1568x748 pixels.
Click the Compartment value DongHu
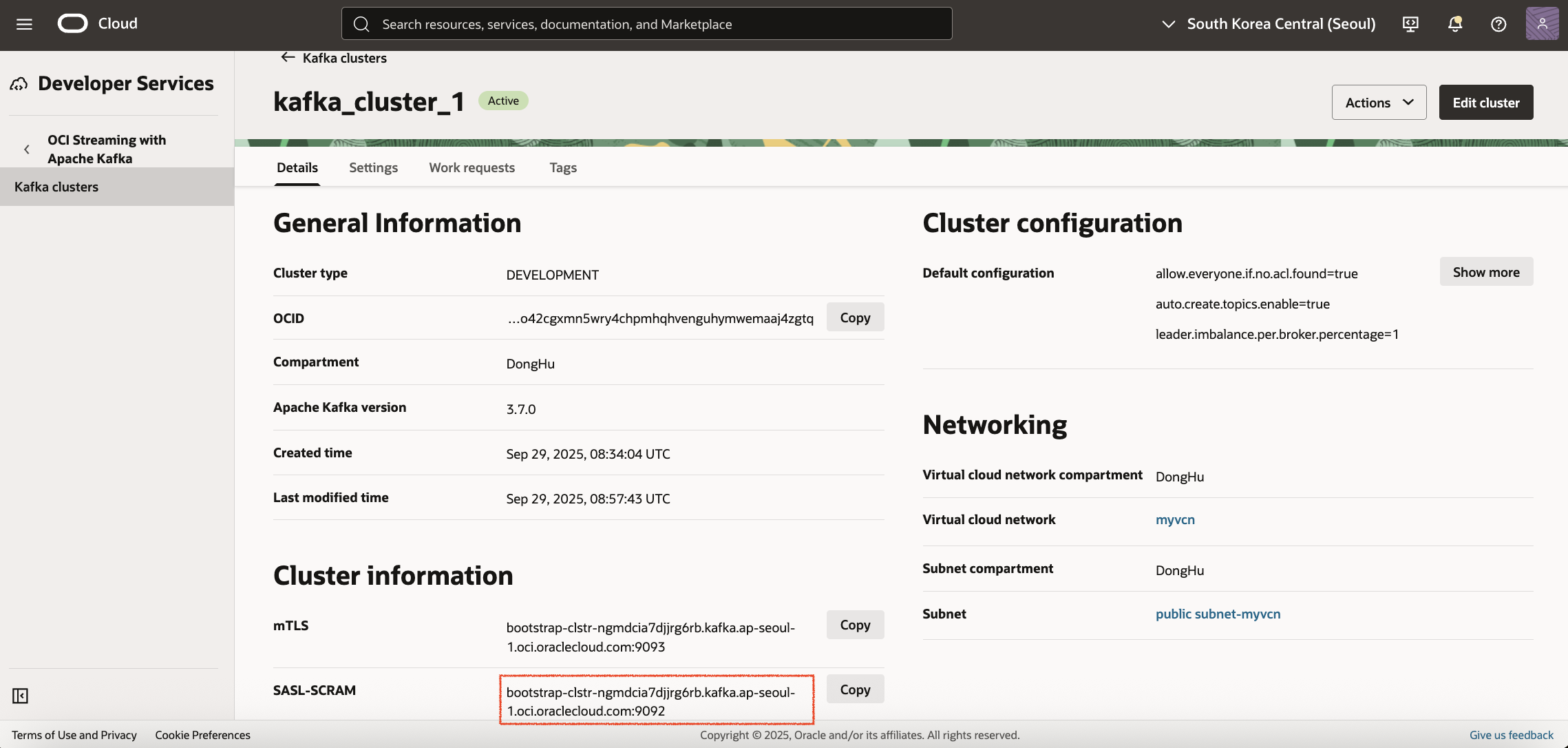coord(530,364)
